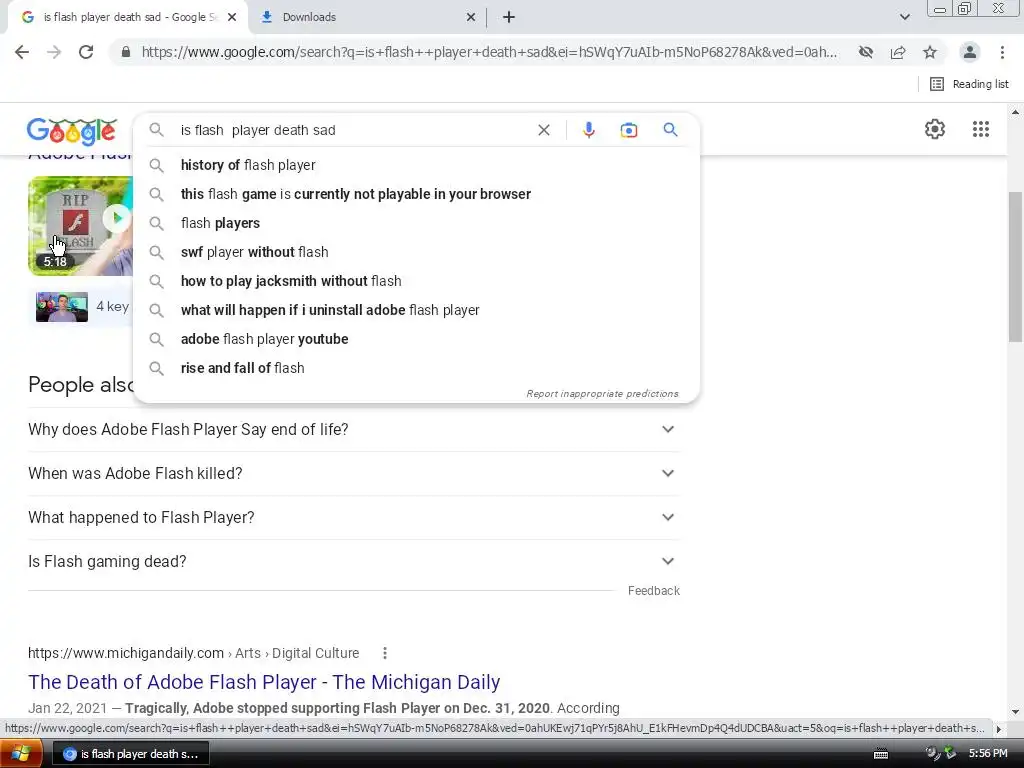Click the taskbar clock 5:56 PM
The image size is (1024, 768).
[987, 754]
